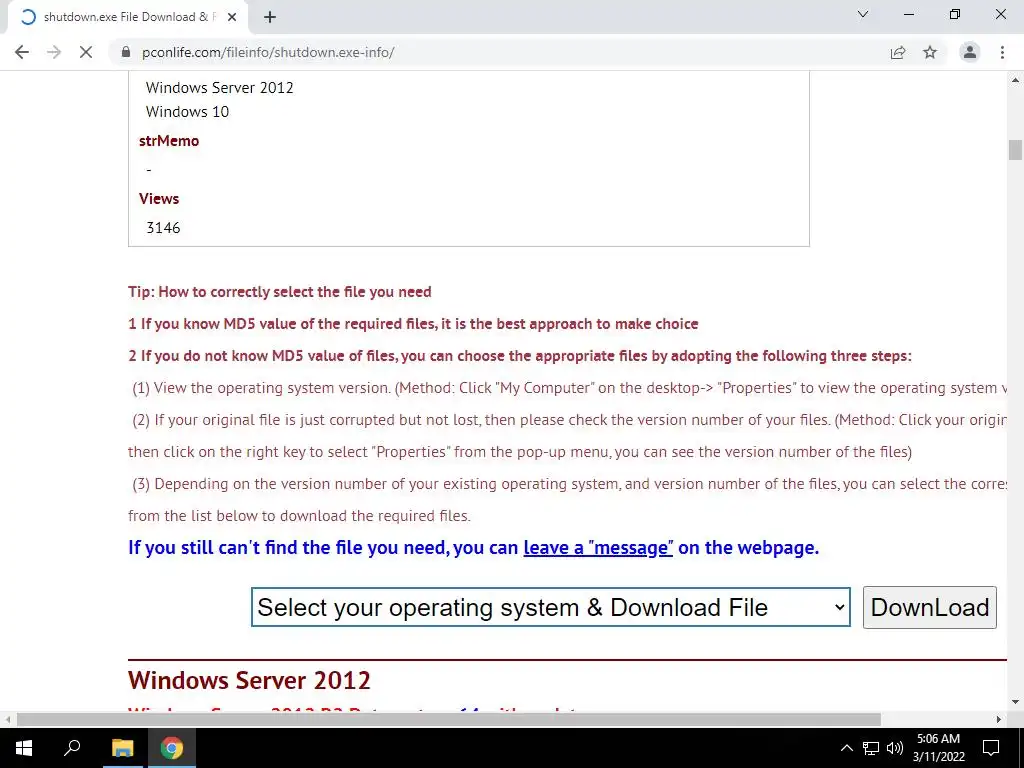Click the vertical scrollbar thumb
Image resolution: width=1024 pixels, height=768 pixels.
pyautogui.click(x=1015, y=150)
